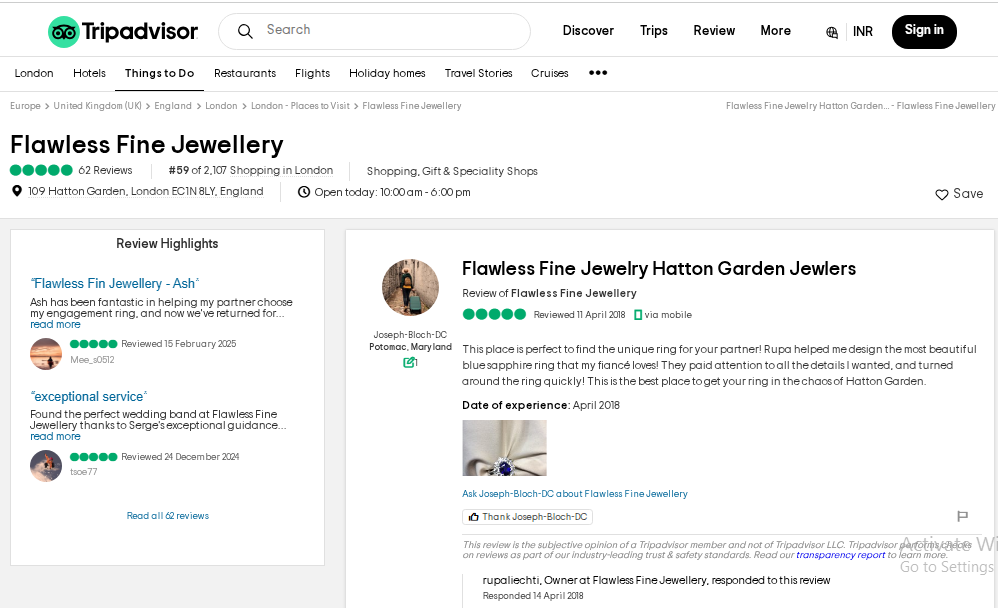Open the Trips menu item
The width and height of the screenshot is (998, 608).
point(654,31)
